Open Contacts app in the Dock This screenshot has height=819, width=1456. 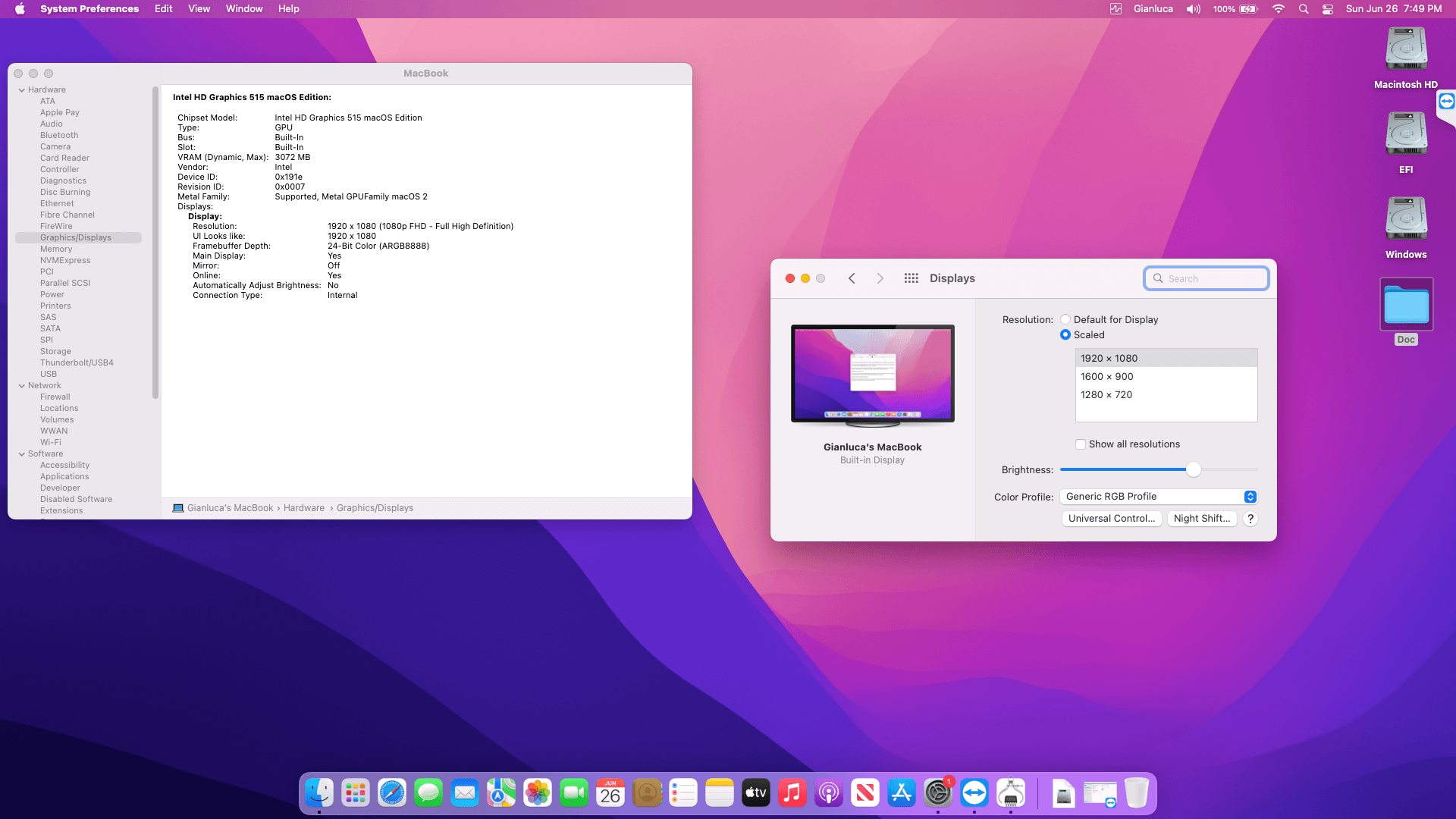click(647, 793)
